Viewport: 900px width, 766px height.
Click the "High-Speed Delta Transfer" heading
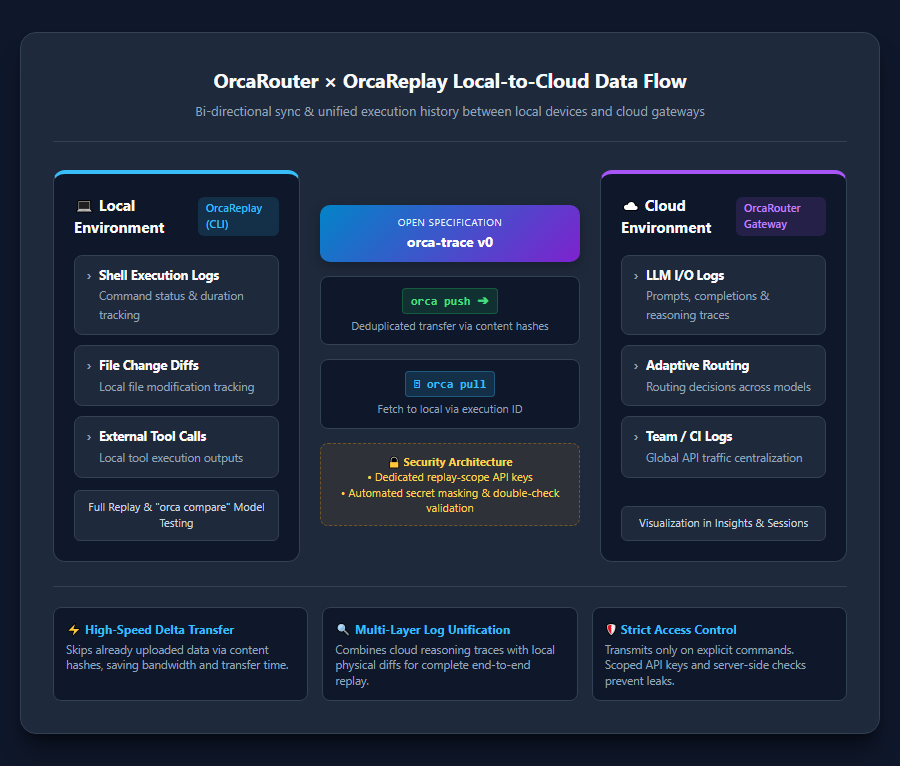pyautogui.click(x=160, y=630)
